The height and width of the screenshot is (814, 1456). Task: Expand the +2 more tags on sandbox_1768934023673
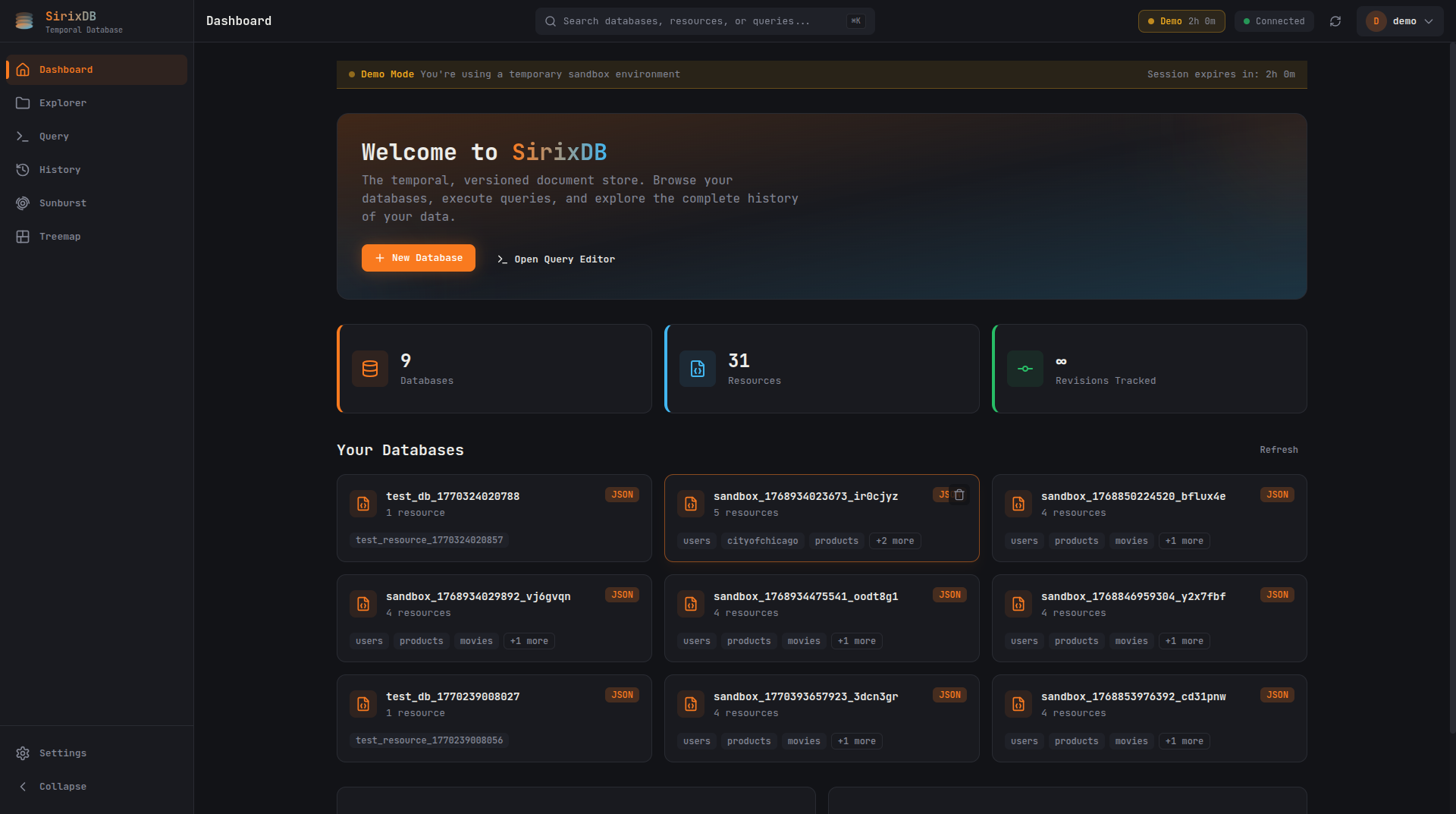point(894,540)
